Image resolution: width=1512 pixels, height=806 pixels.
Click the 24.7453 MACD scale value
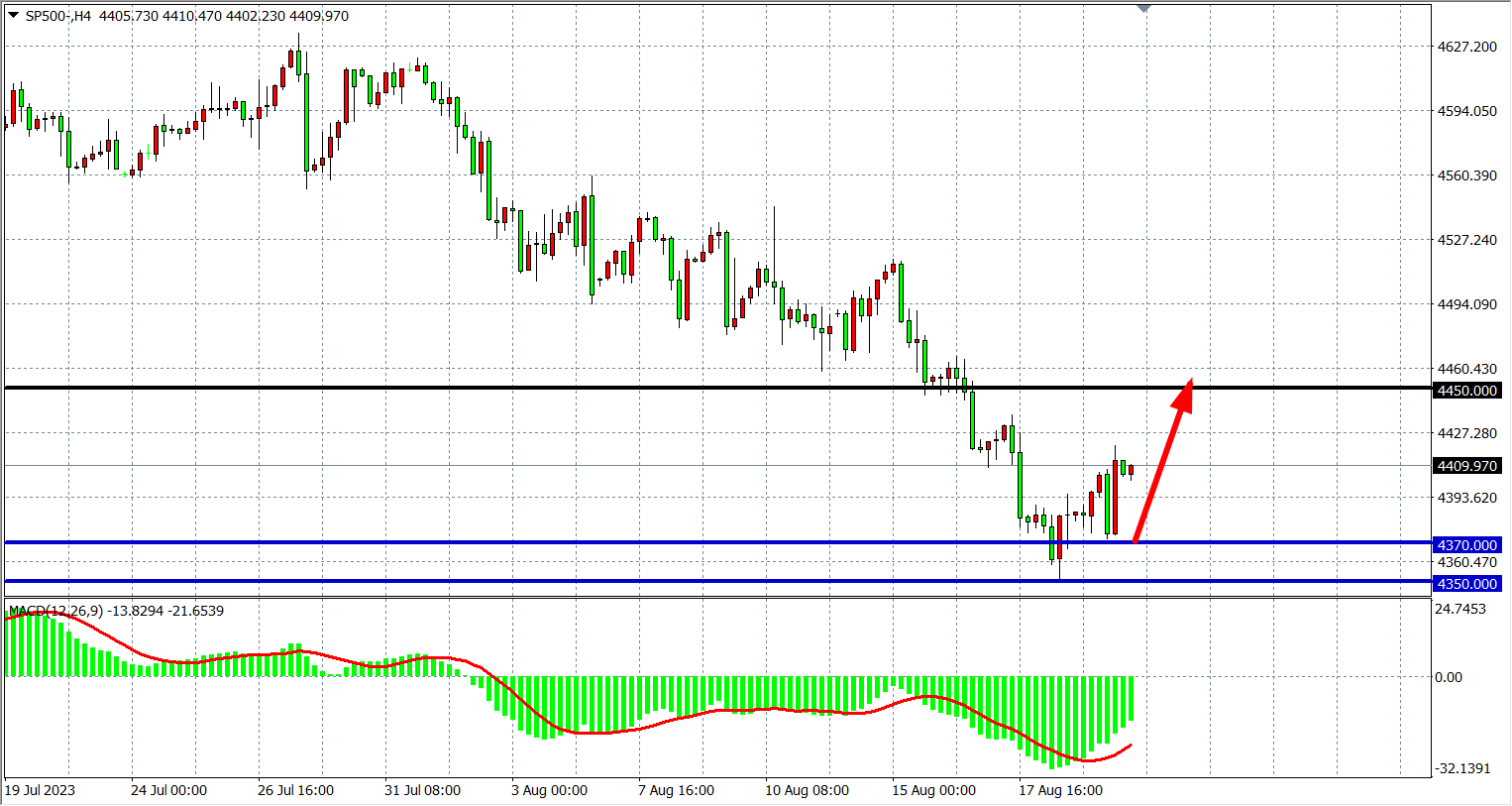point(1460,609)
